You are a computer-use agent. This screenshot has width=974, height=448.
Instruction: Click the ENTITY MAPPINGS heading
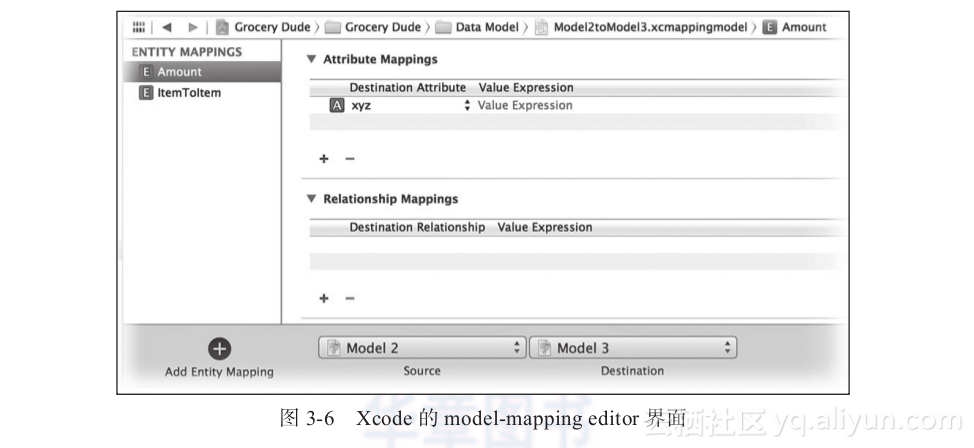click(187, 52)
